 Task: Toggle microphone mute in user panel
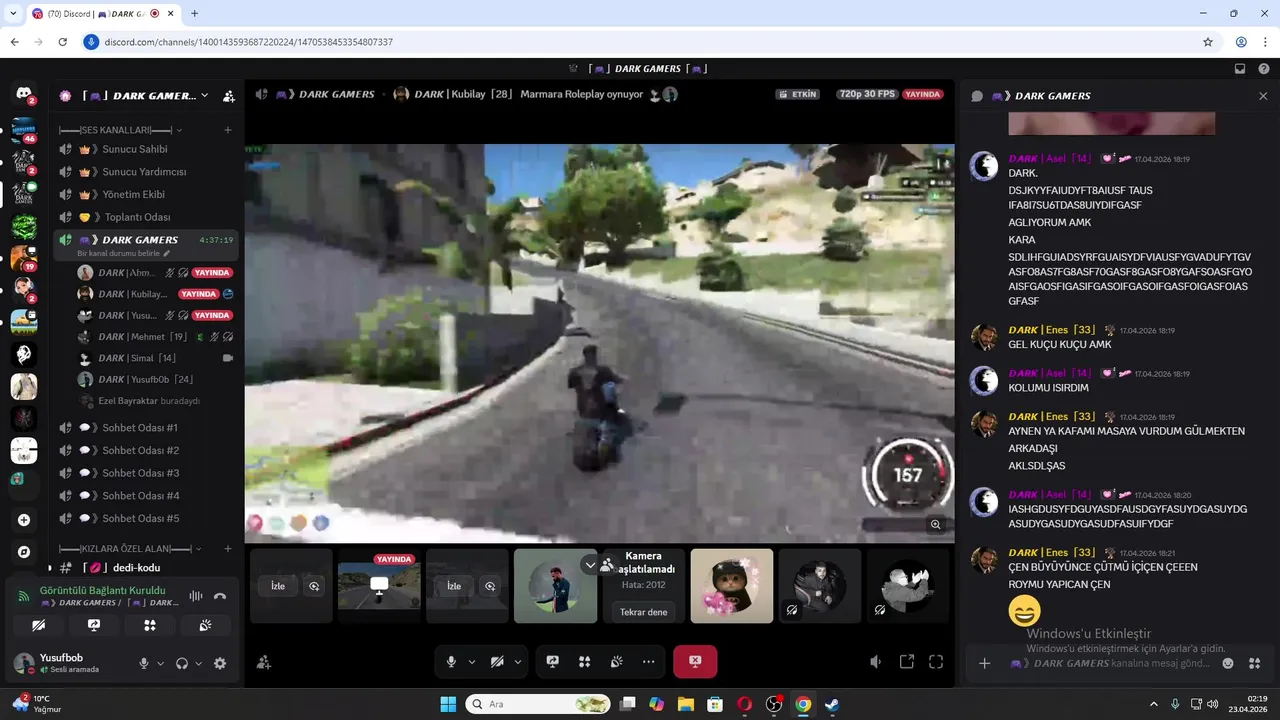144,663
